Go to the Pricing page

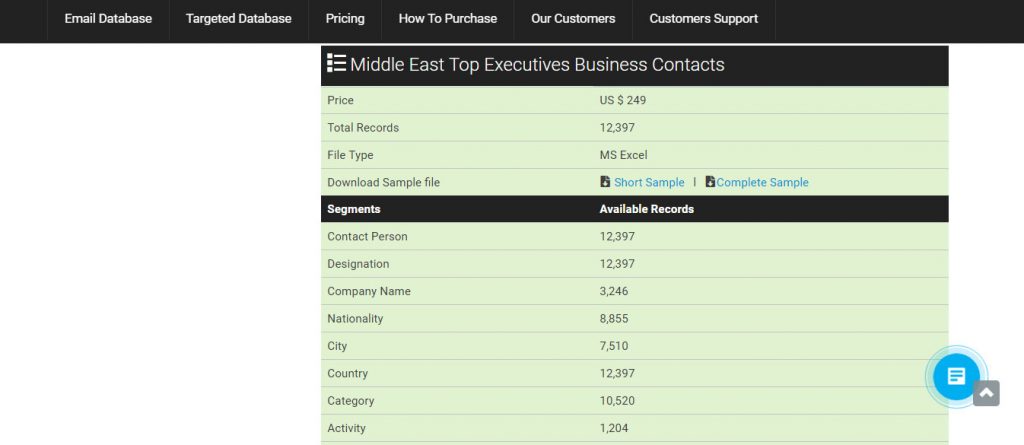345,18
